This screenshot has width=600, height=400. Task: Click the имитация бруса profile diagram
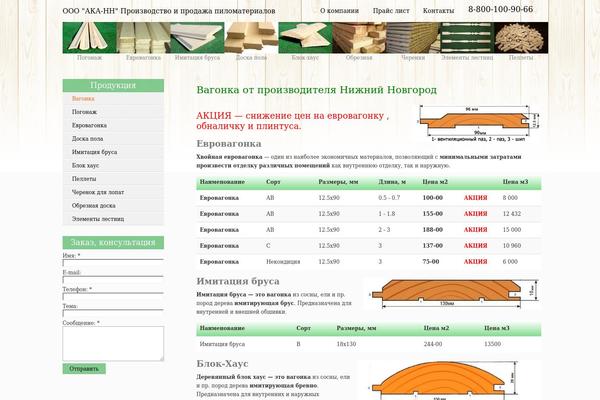(x=453, y=293)
